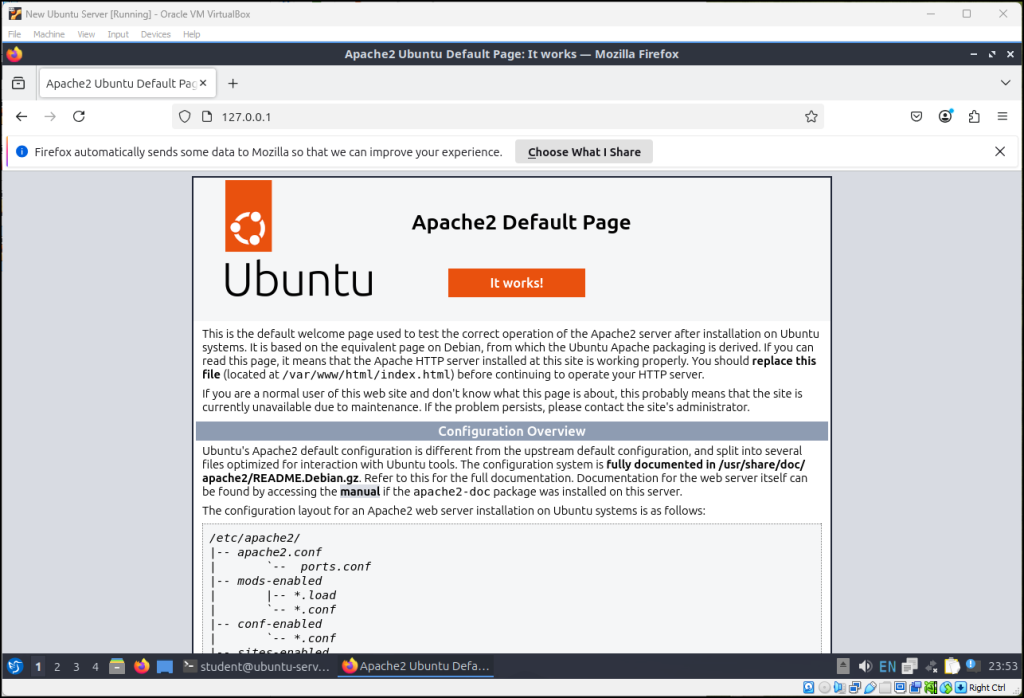1024x698 pixels.
Task: Open the Firefox hamburger application menu
Action: (1002, 116)
